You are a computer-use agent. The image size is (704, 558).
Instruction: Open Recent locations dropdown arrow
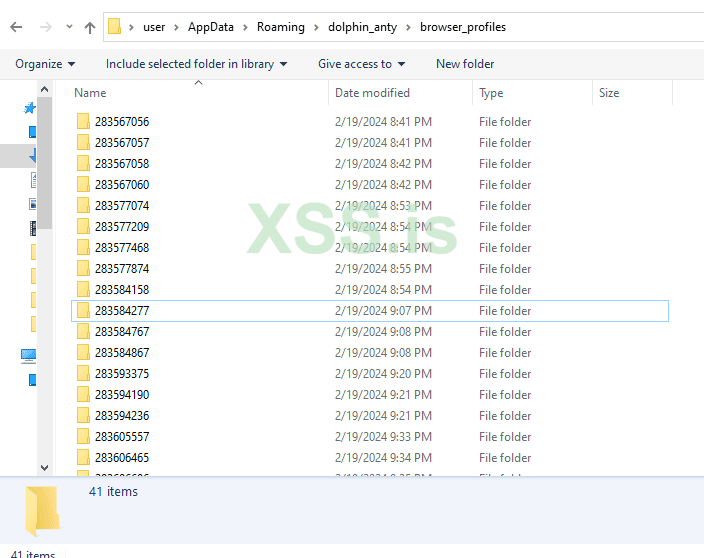[x=69, y=27]
